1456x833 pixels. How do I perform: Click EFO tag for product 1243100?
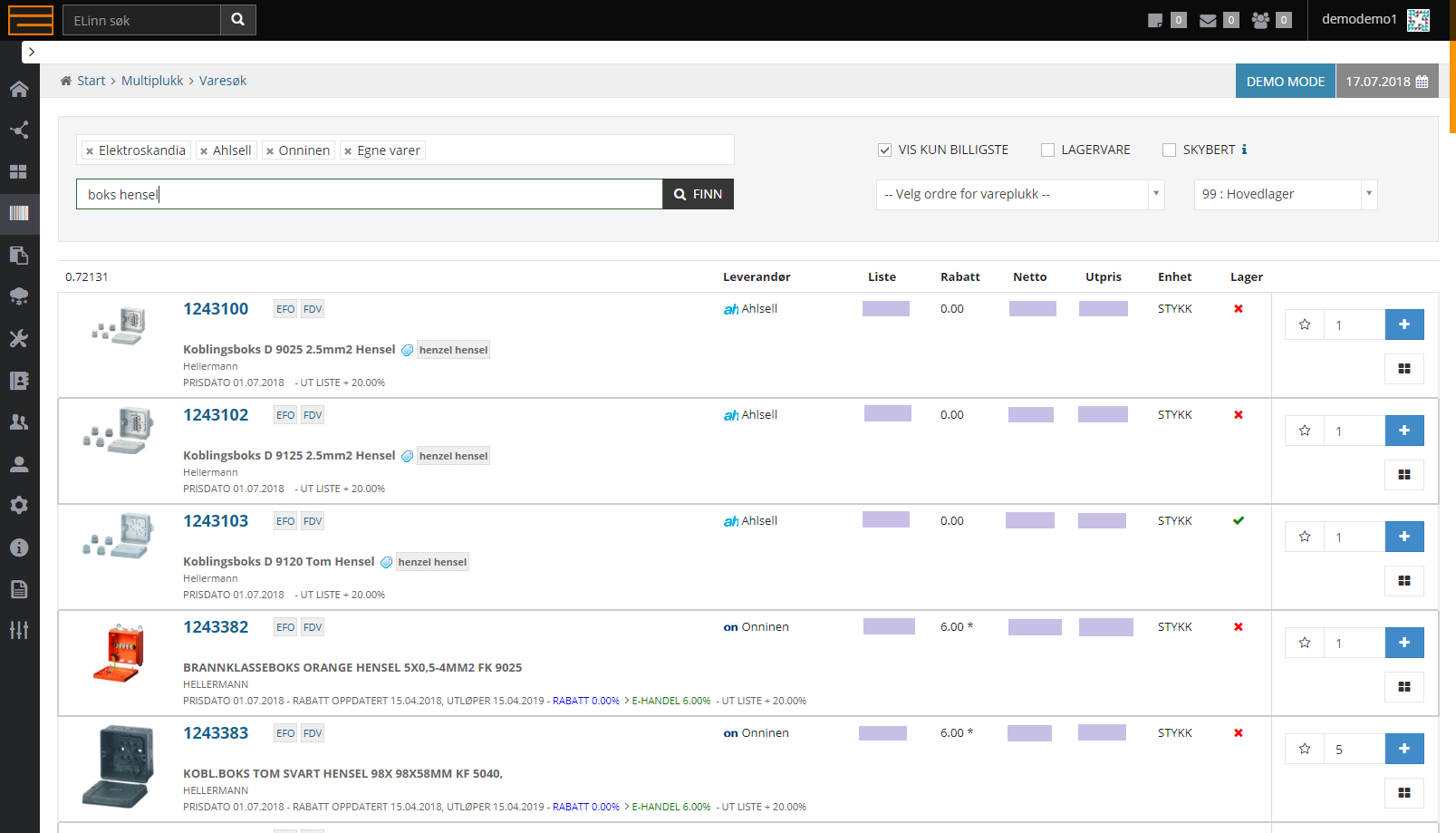pos(285,309)
